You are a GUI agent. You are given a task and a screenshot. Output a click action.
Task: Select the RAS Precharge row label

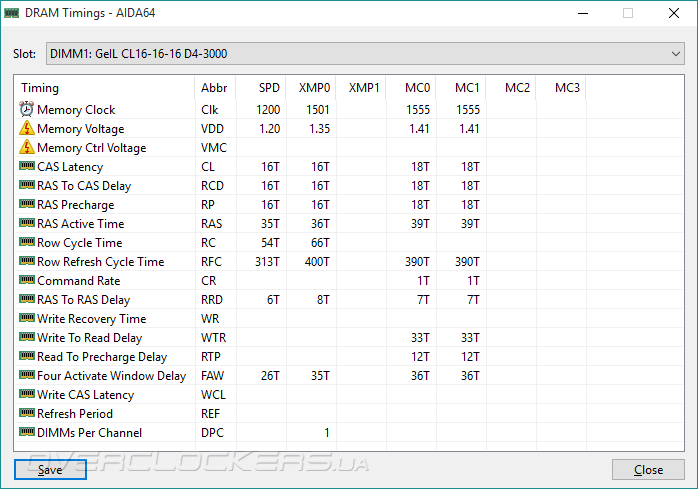[x=76, y=205]
